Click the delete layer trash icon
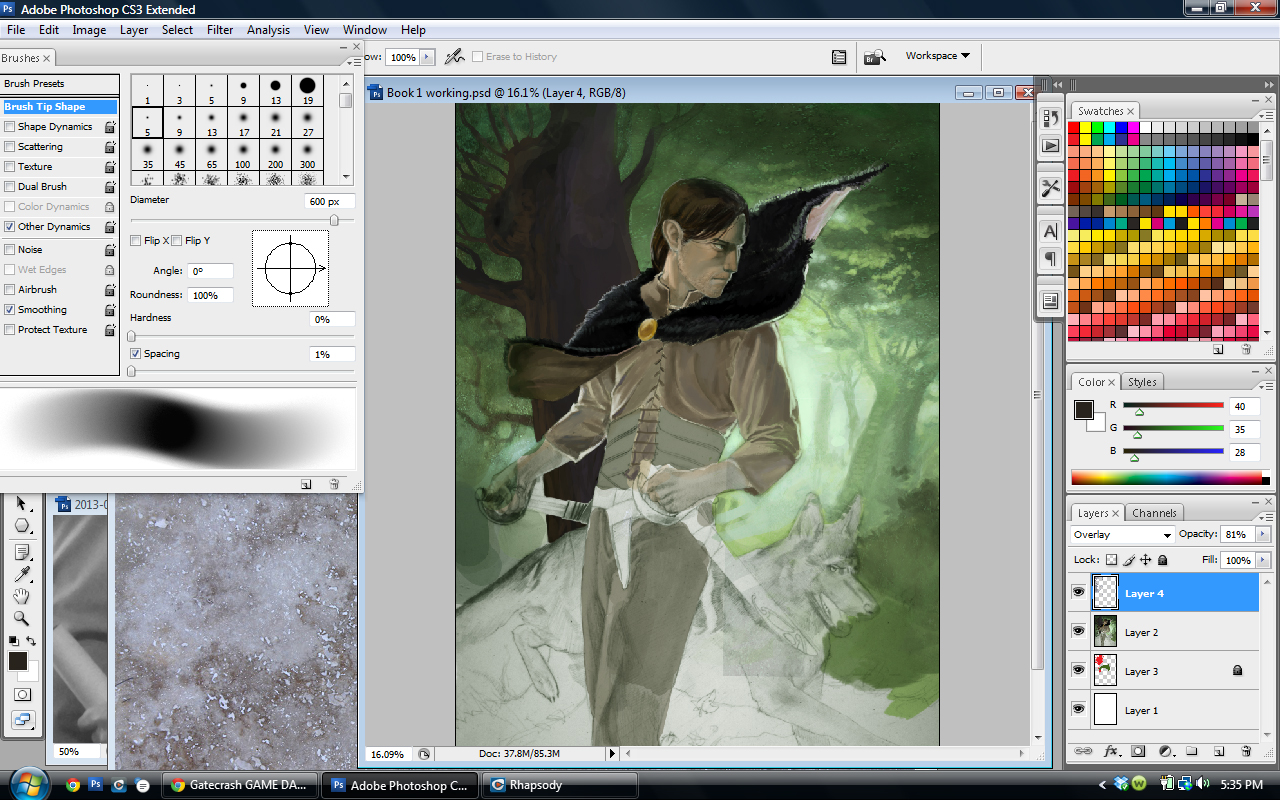Screen dimensions: 1280x800 (1246, 750)
